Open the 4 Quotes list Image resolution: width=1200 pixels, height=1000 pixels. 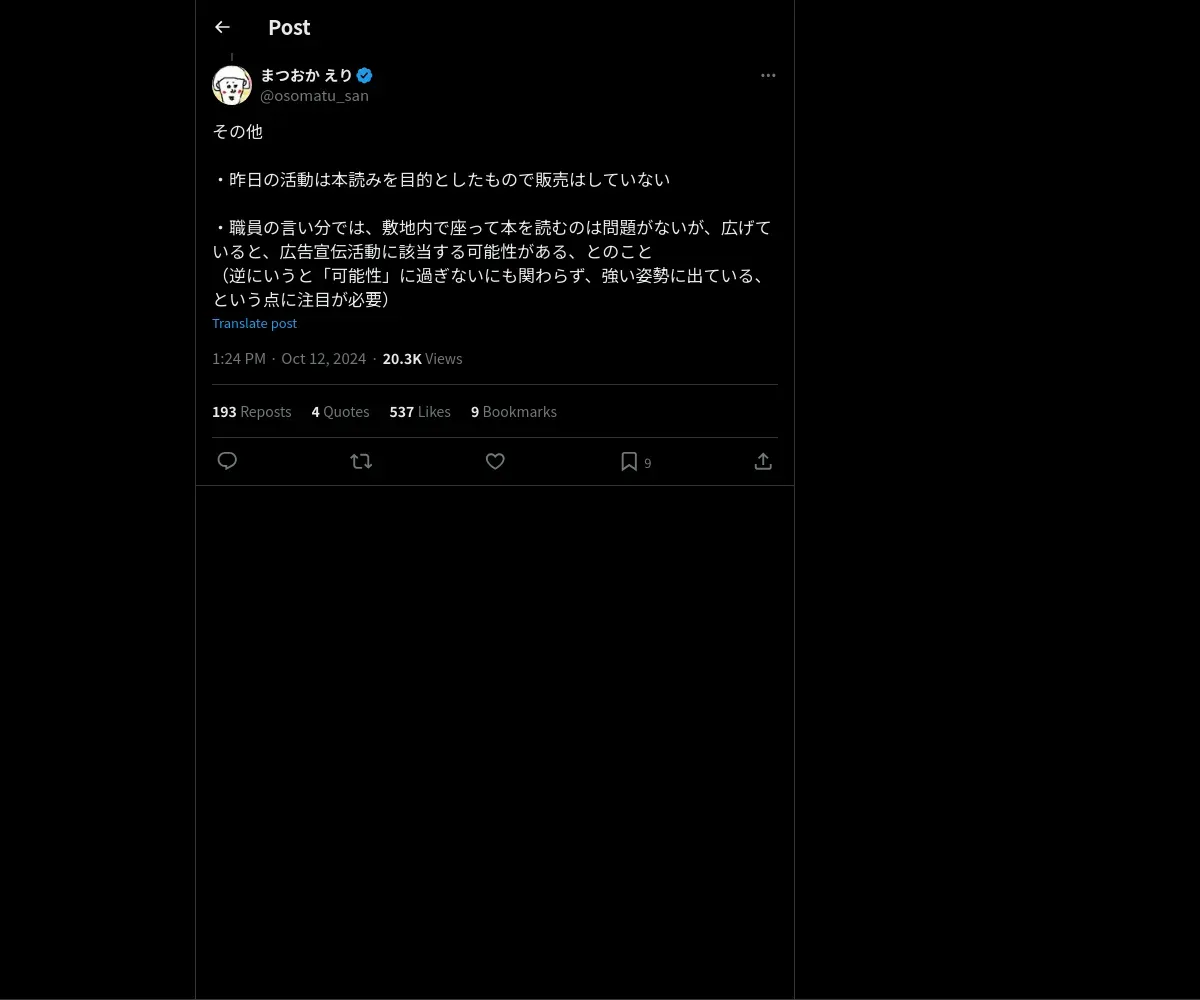[x=340, y=412]
